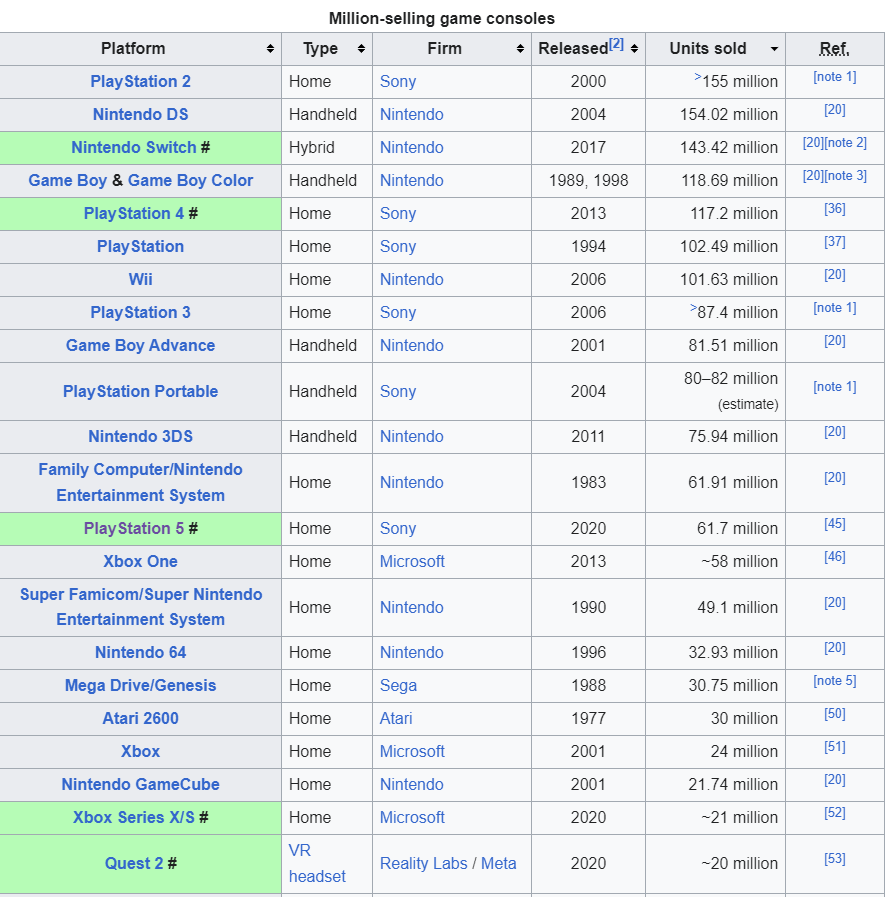887x897 pixels.
Task: Open Atari firm link in Atari 2600 row
Action: click(x=396, y=719)
